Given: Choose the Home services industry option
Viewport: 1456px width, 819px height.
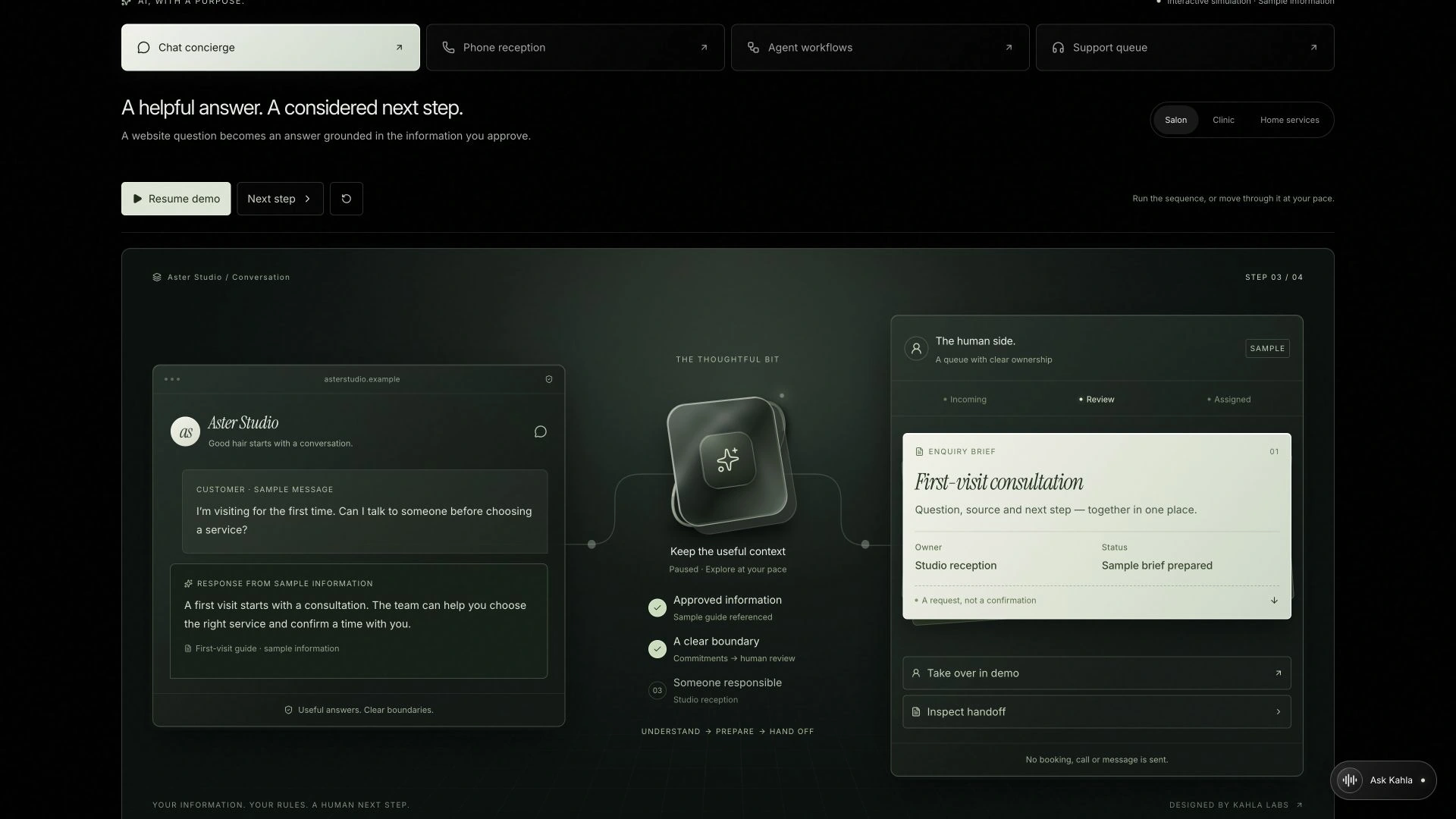Looking at the screenshot, I should (x=1289, y=120).
